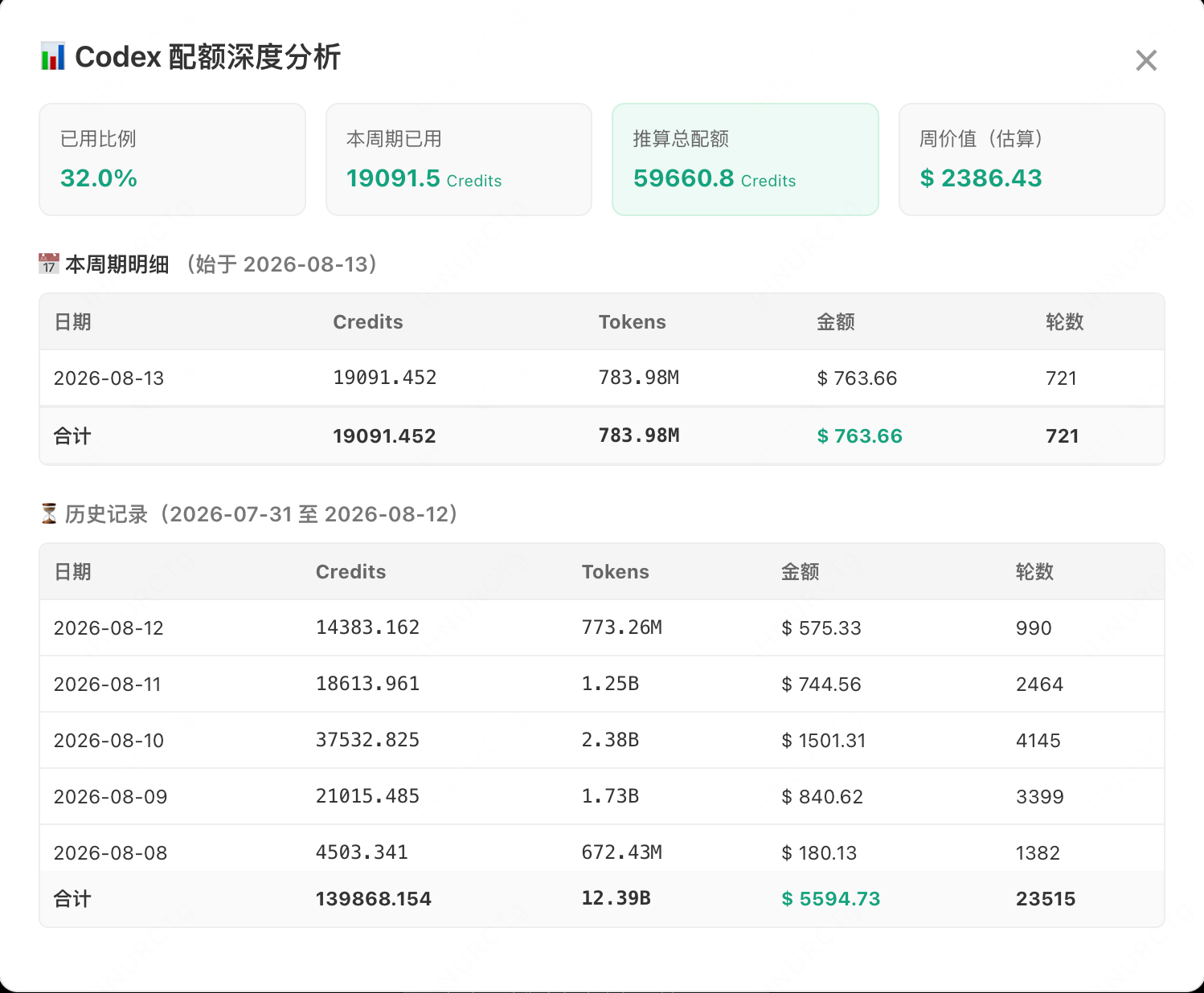Click the "始于 2026-08-13" start date note

[x=281, y=264]
